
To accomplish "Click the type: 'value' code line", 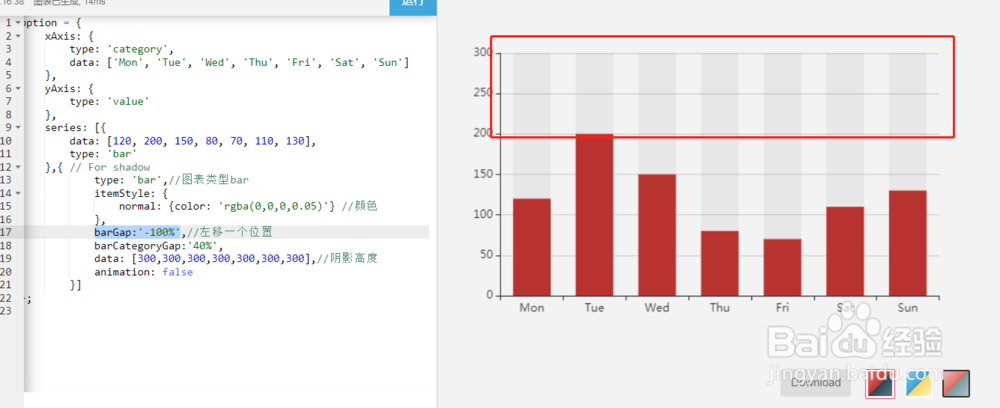I will 110,101.
